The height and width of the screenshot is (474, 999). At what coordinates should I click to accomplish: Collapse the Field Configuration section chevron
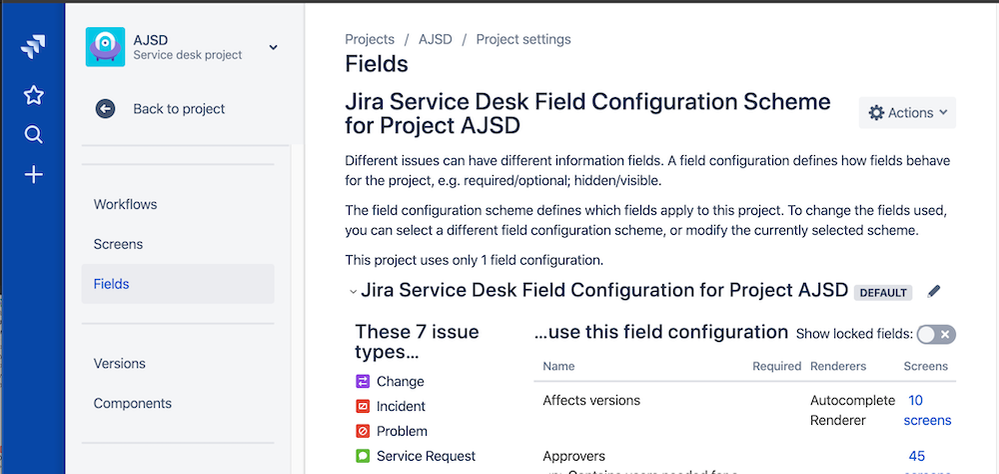352,292
